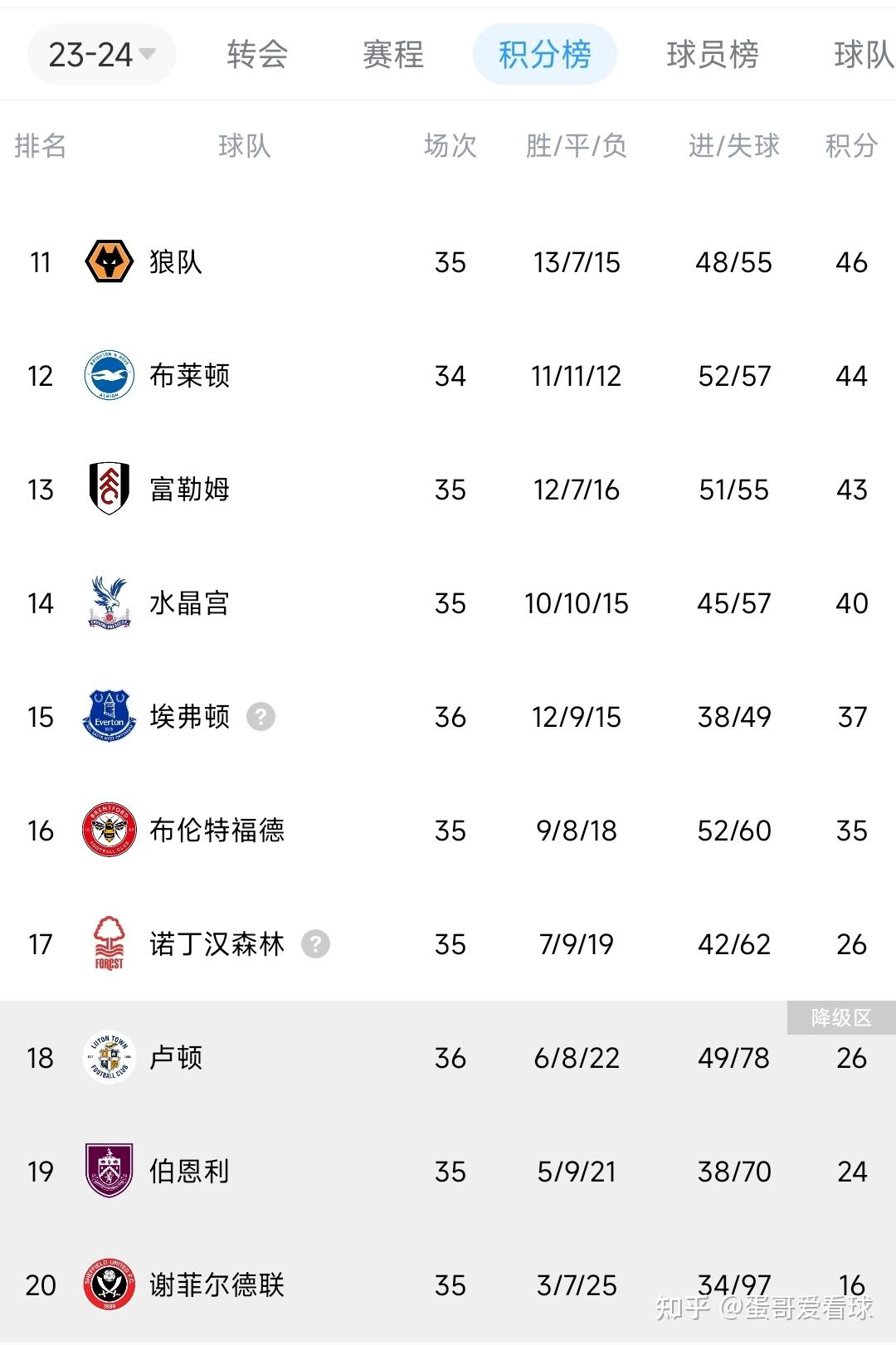Click the question mark icon beside 诺丁汉森林

317,944
